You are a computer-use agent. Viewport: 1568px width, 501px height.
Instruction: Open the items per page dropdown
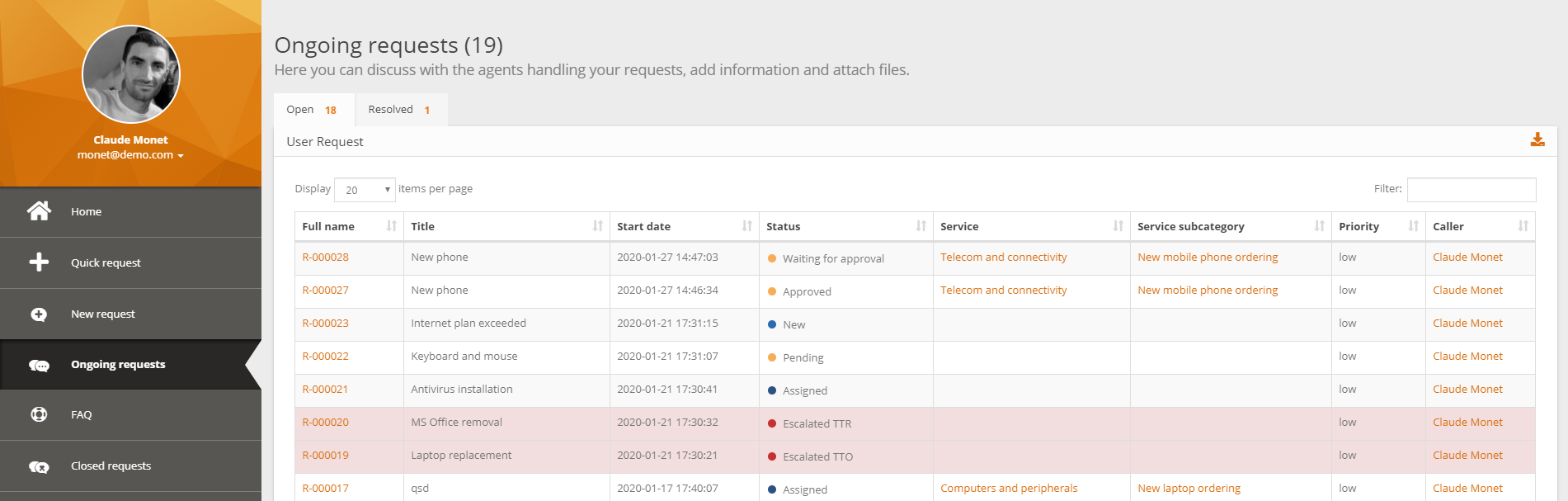click(x=365, y=190)
